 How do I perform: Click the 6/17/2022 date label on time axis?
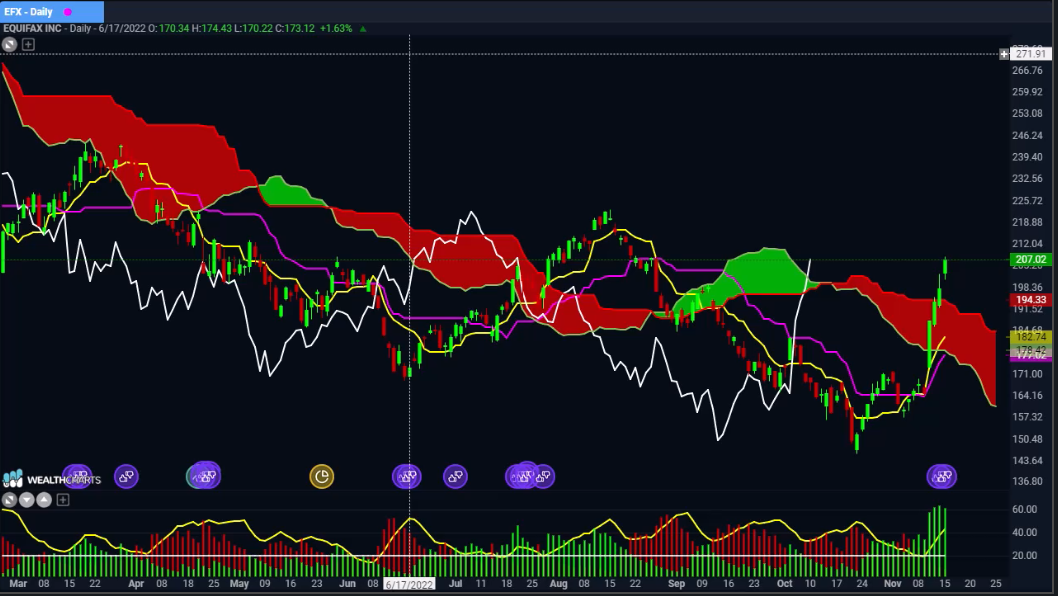coord(409,585)
